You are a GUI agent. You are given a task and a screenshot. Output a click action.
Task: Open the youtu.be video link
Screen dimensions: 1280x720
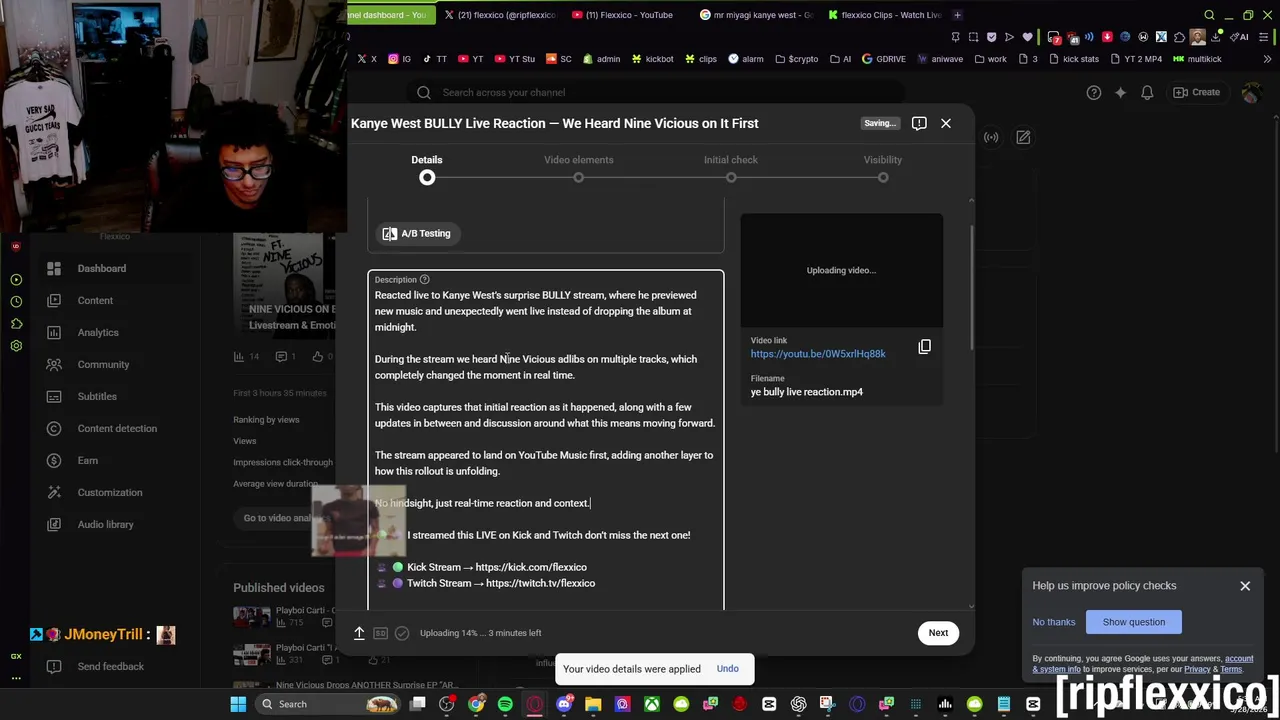point(818,354)
